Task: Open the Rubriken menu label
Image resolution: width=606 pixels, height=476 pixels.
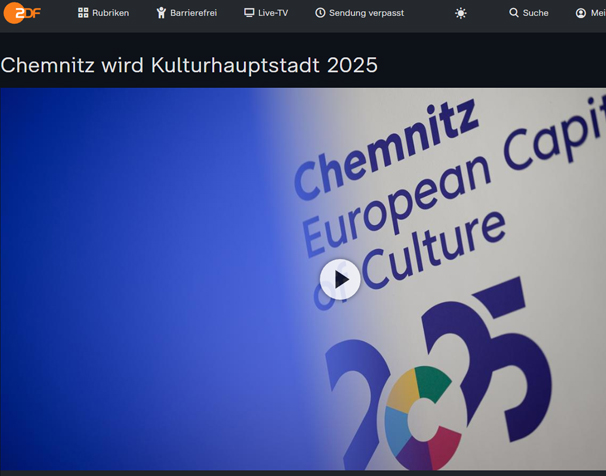Action: coord(110,13)
